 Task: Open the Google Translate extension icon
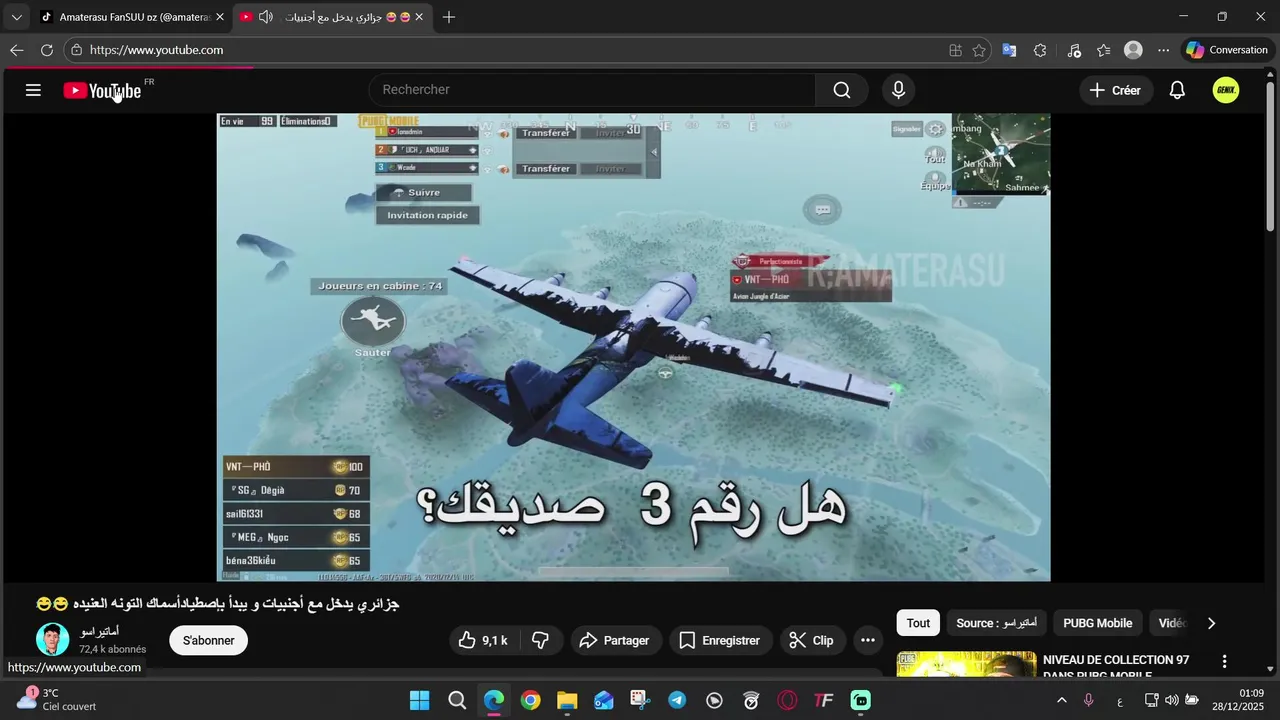pyautogui.click(x=1009, y=50)
